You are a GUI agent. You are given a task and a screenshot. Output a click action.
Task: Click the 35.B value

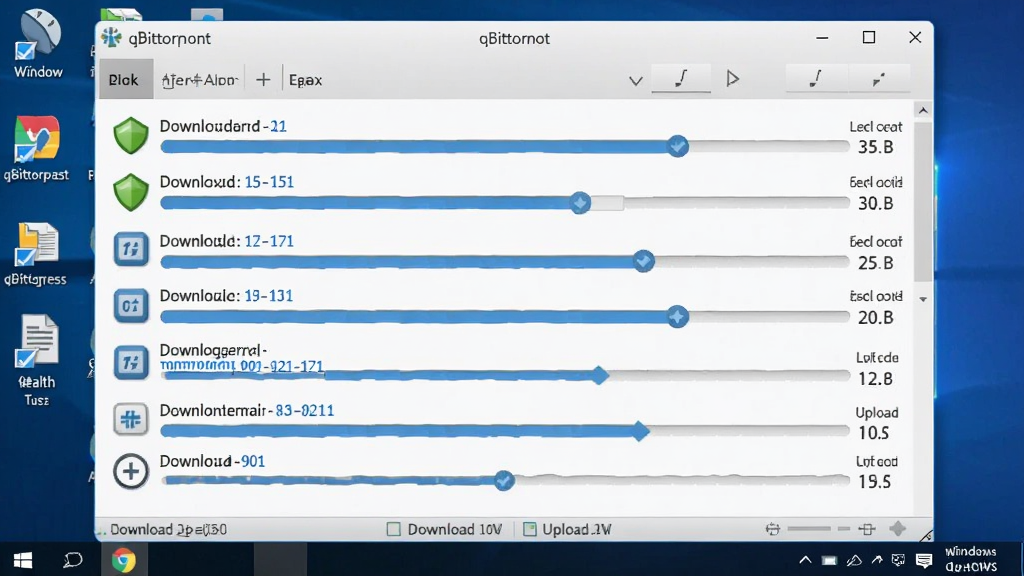coord(876,147)
